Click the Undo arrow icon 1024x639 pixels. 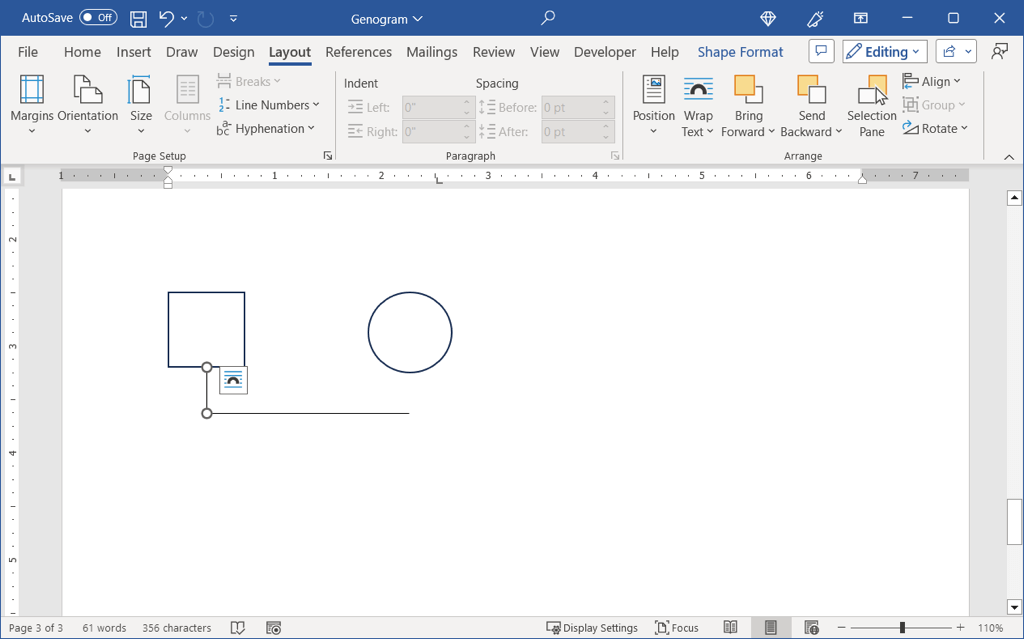pos(166,18)
